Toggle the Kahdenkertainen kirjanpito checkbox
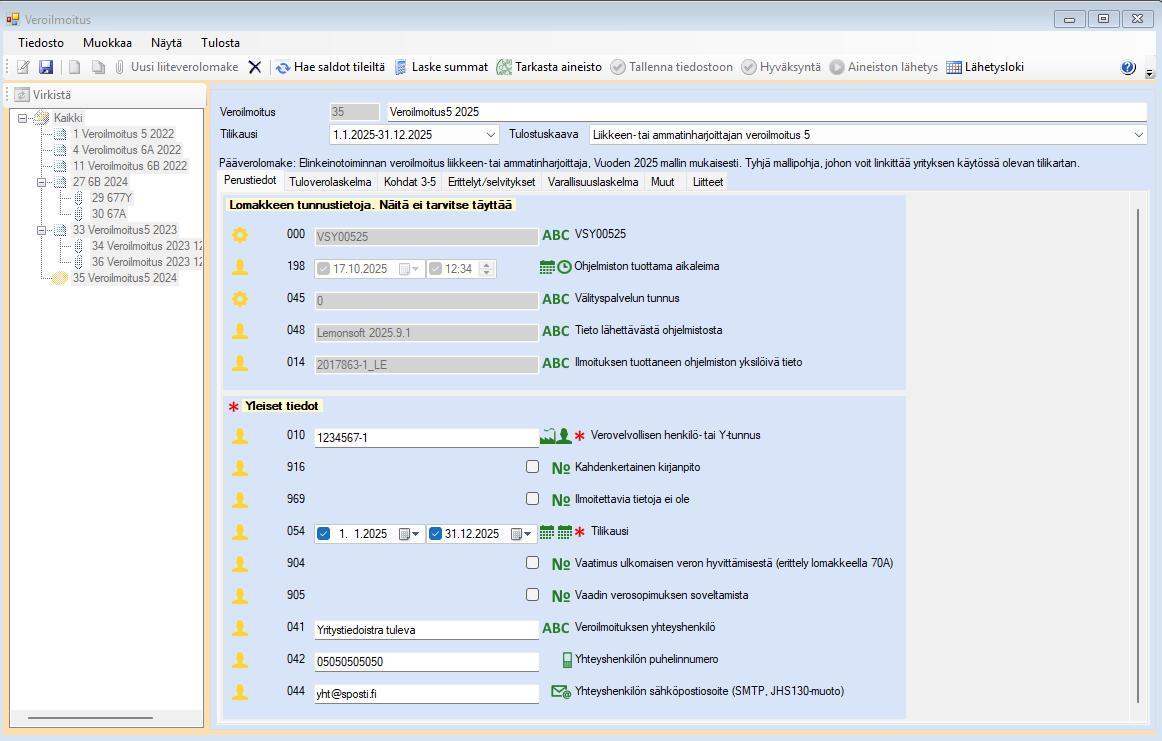 532,467
